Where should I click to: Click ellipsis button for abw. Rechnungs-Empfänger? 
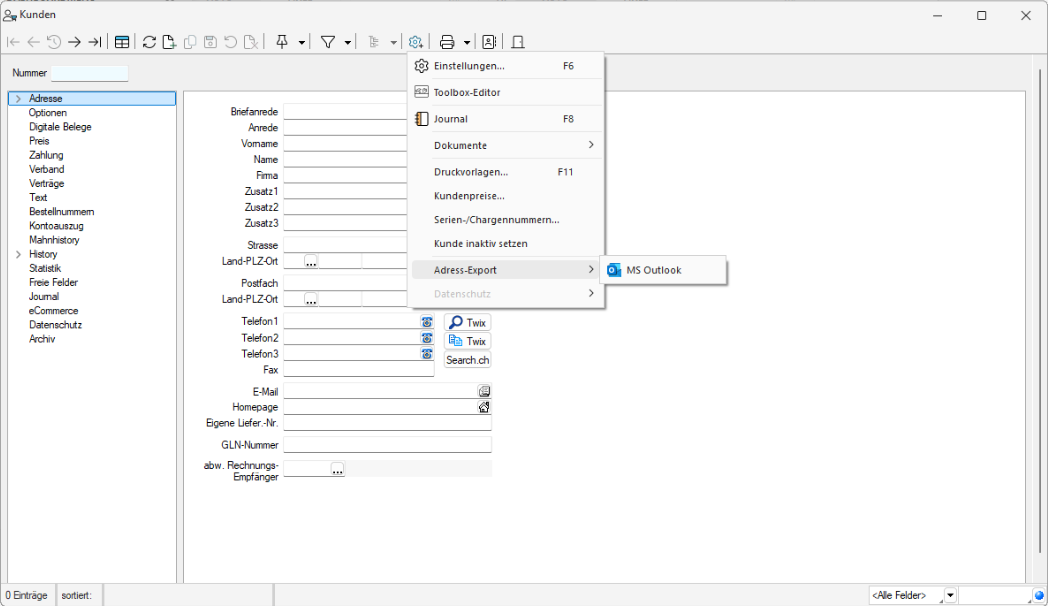tap(338, 469)
